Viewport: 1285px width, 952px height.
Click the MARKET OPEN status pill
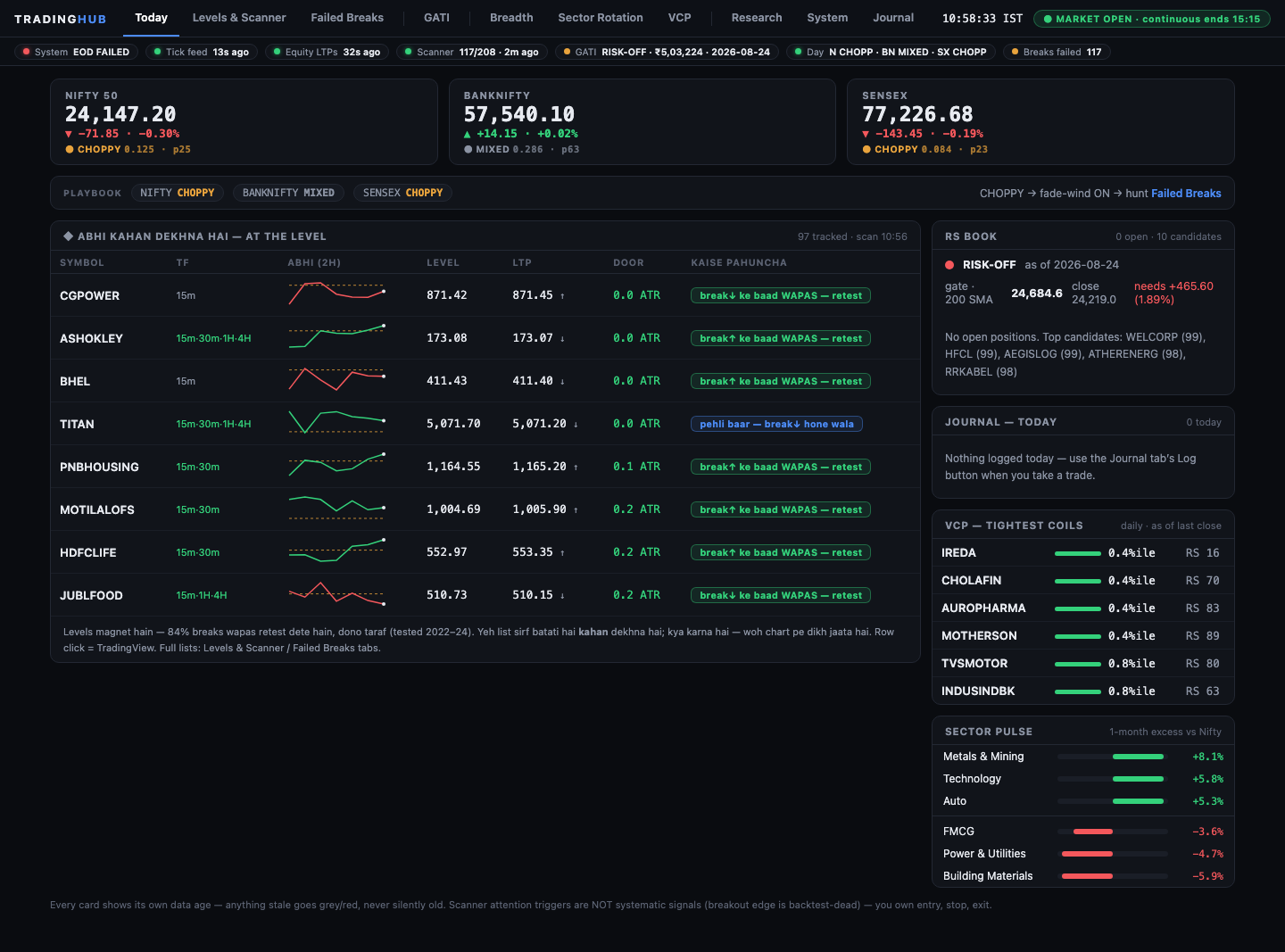(1151, 19)
